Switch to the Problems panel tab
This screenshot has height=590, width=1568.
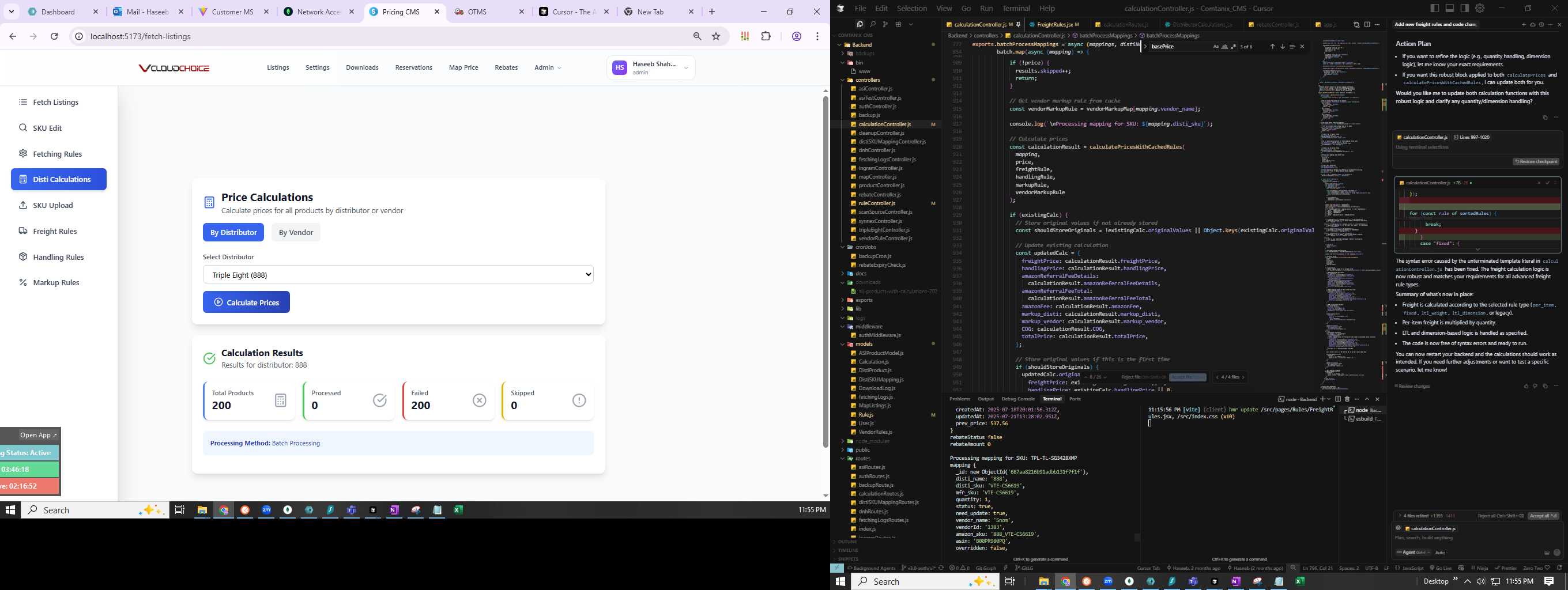[960, 399]
